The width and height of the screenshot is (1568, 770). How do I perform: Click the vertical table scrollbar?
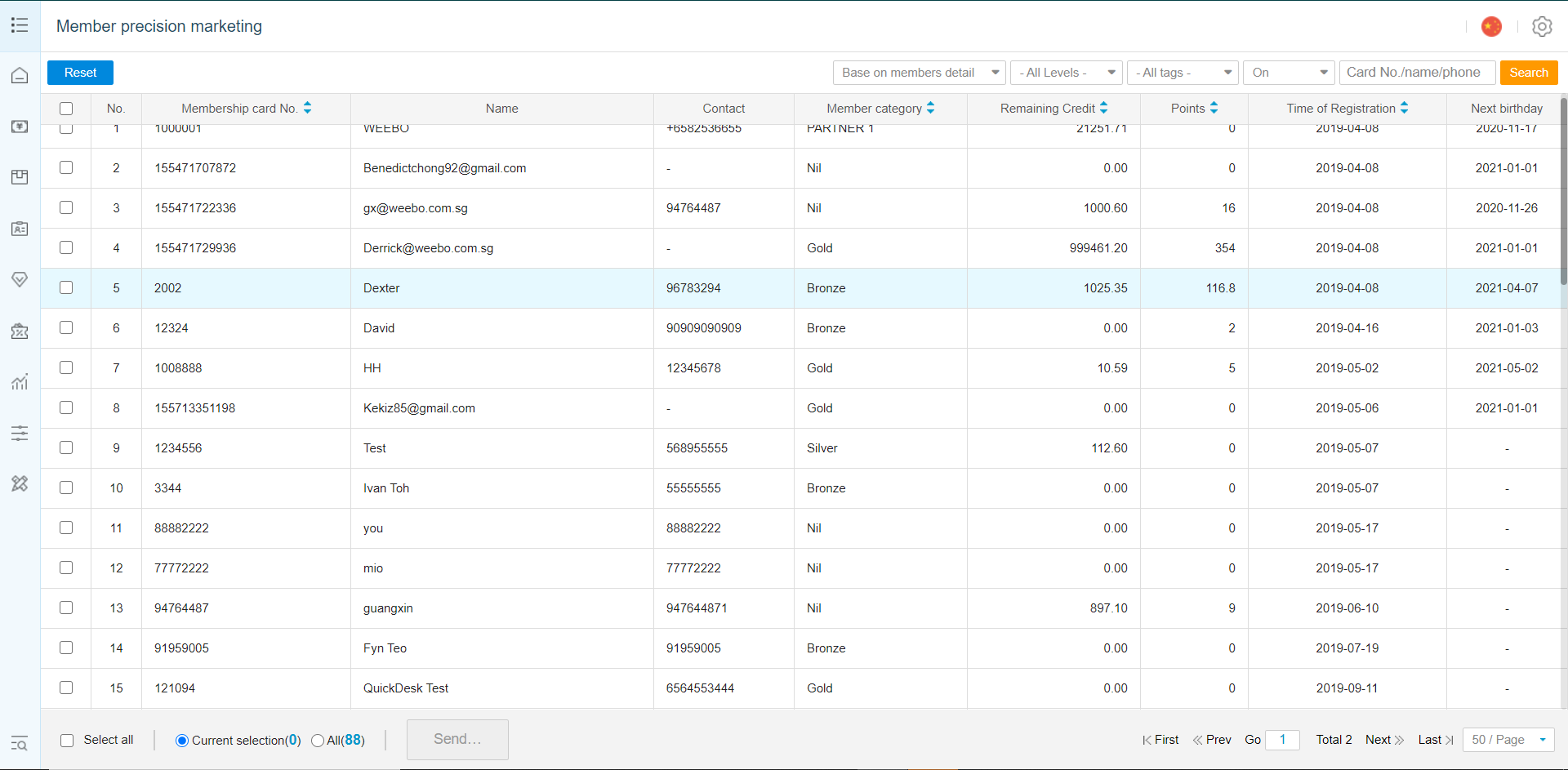point(1563,191)
